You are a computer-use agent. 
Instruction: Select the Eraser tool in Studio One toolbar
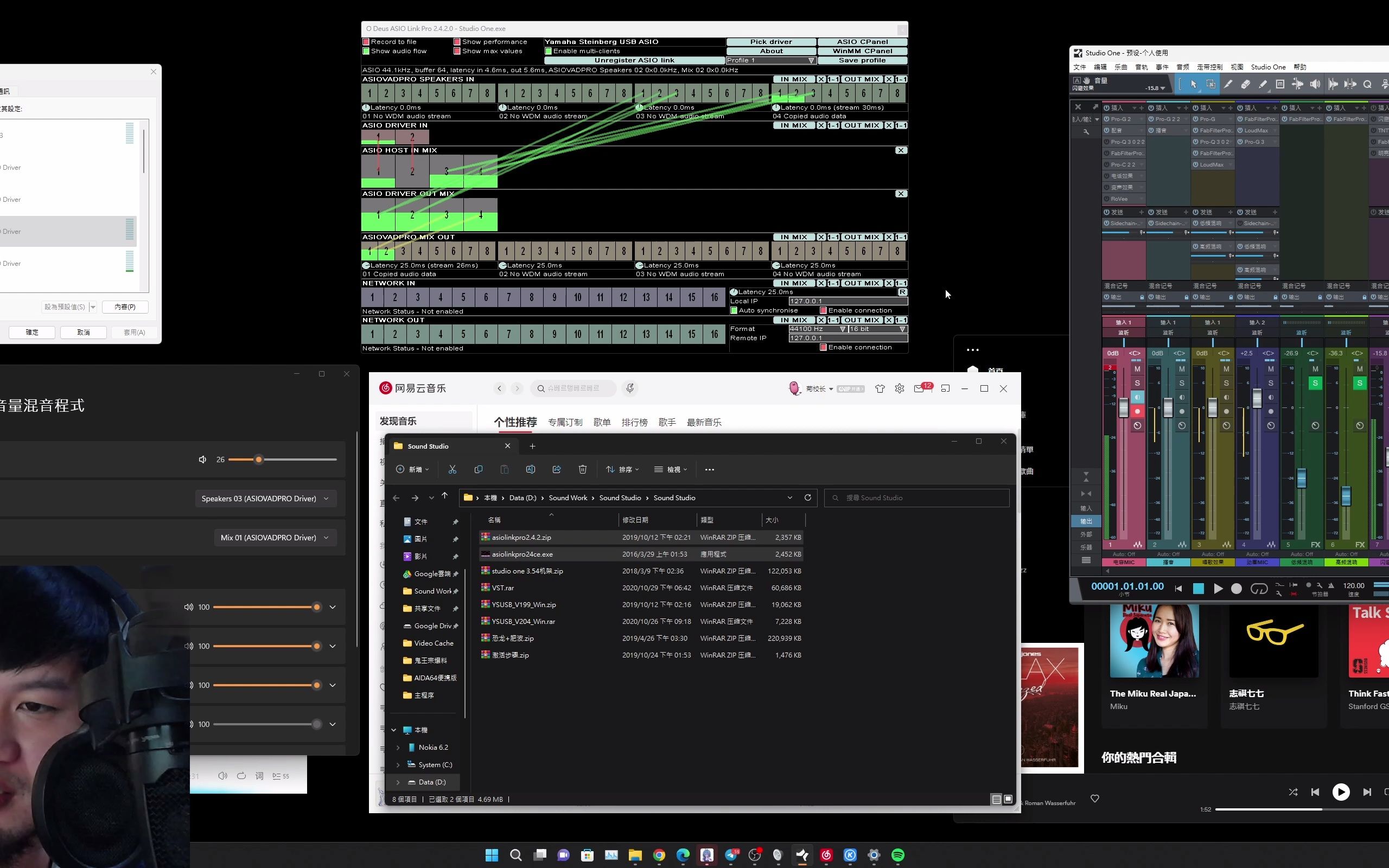pyautogui.click(x=1246, y=85)
